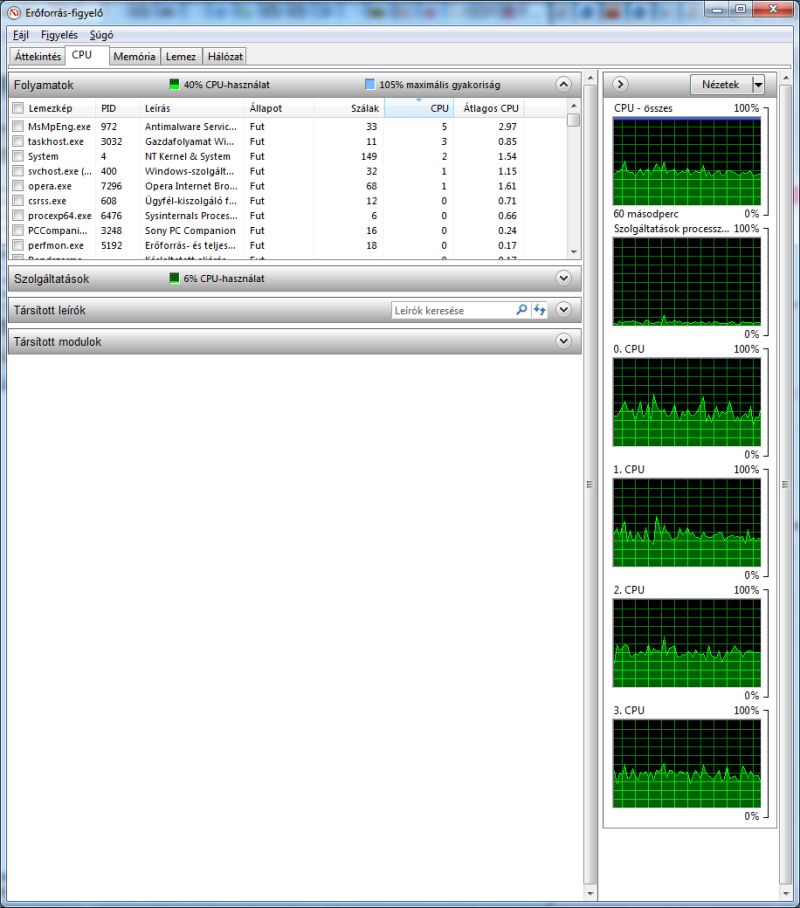The height and width of the screenshot is (908, 800).
Task: Collapse the Folyamatok panel
Action: (563, 85)
